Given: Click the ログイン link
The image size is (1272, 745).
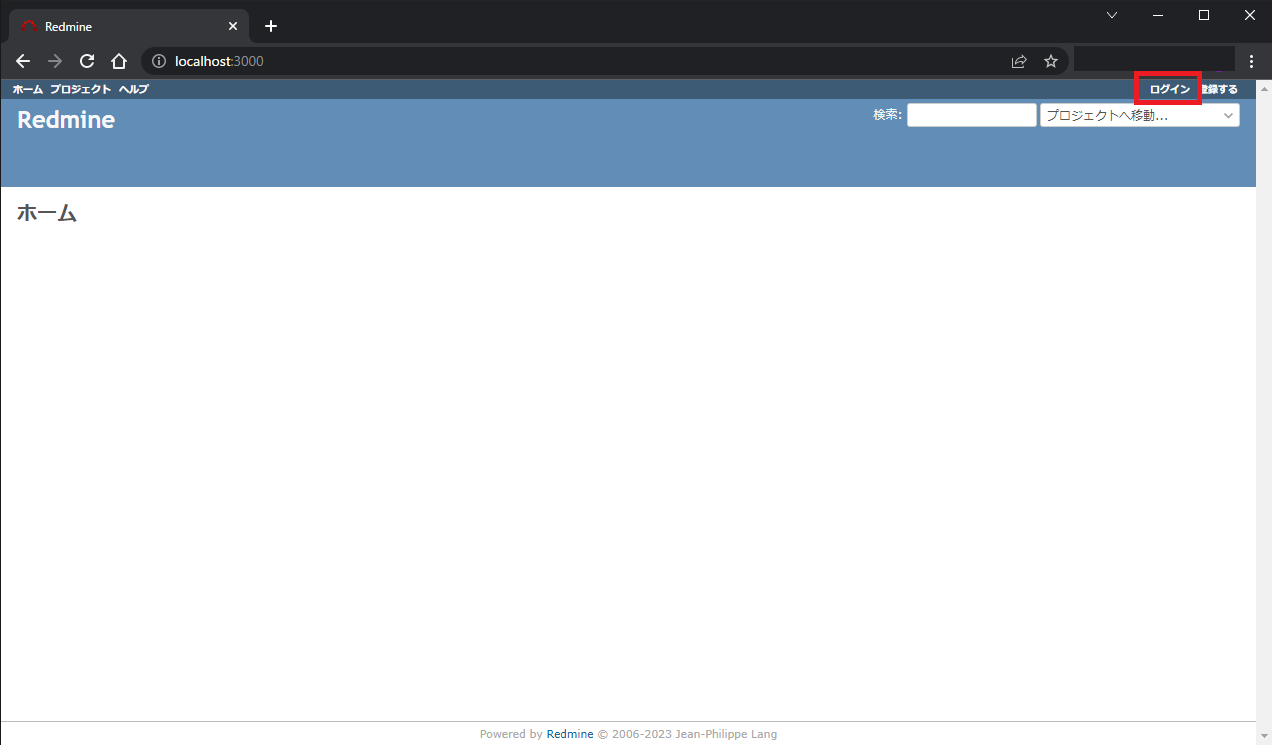Looking at the screenshot, I should [1167, 88].
